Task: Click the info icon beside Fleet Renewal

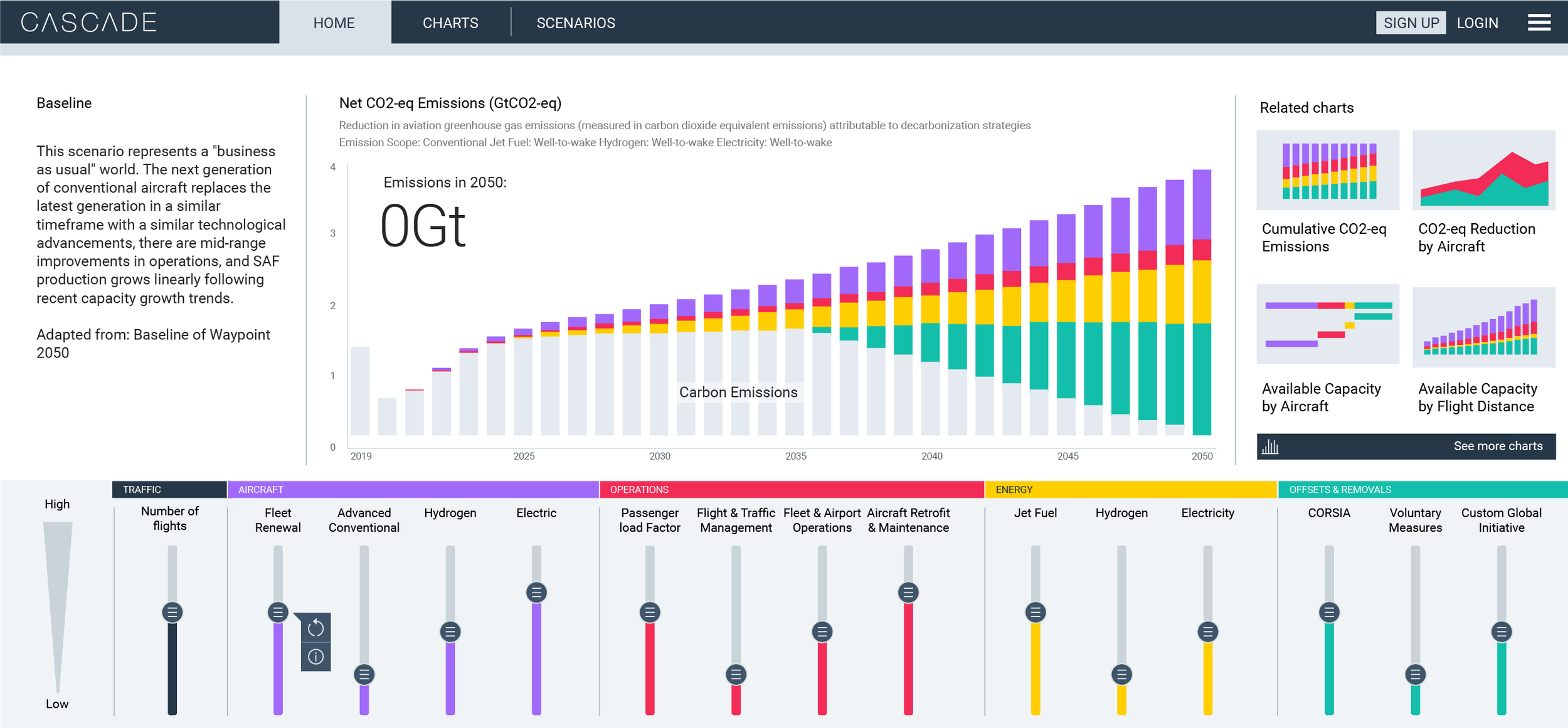Action: click(x=315, y=657)
